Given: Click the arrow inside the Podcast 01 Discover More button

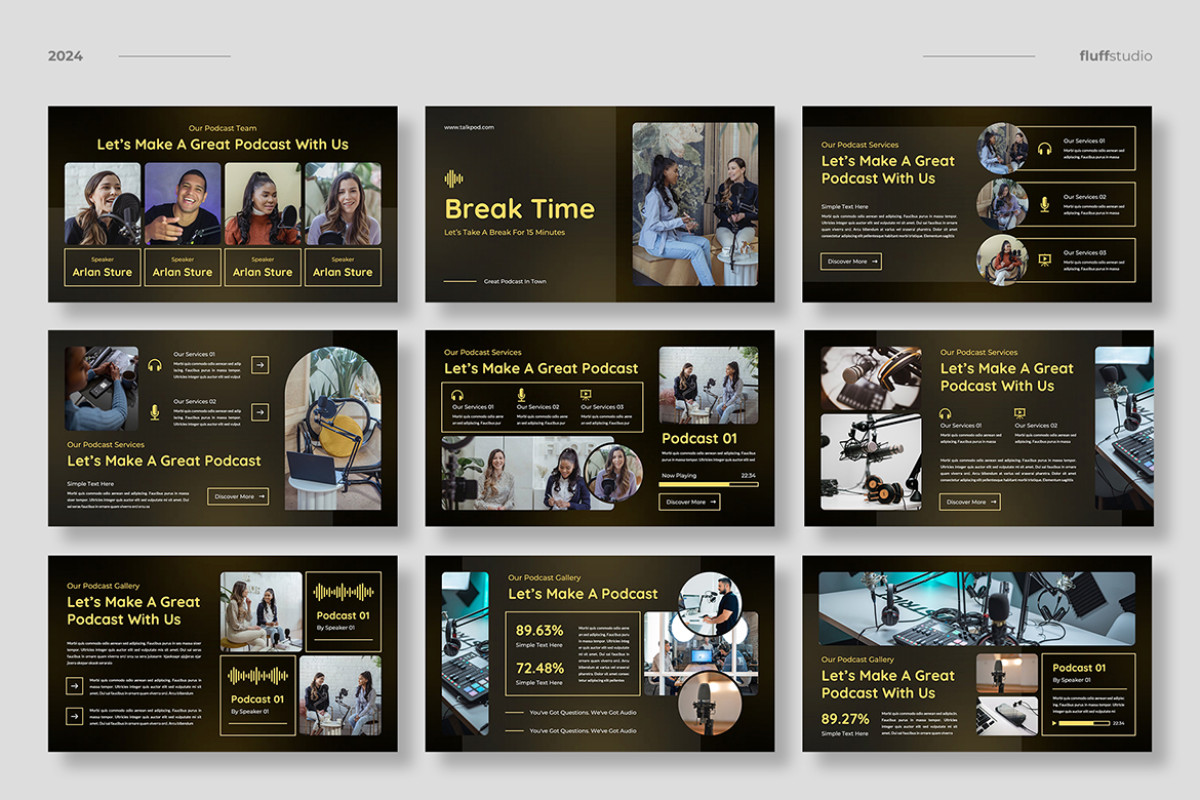Looking at the screenshot, I should [713, 501].
